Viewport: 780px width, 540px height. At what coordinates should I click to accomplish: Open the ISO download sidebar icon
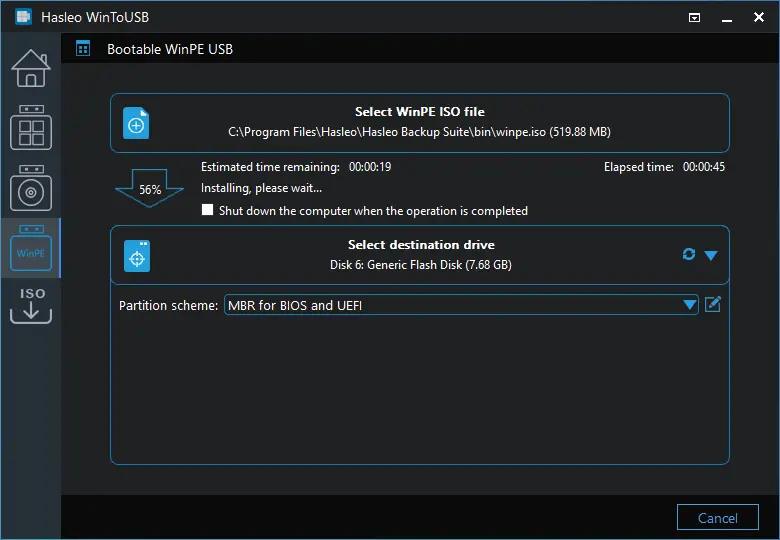coord(31,305)
